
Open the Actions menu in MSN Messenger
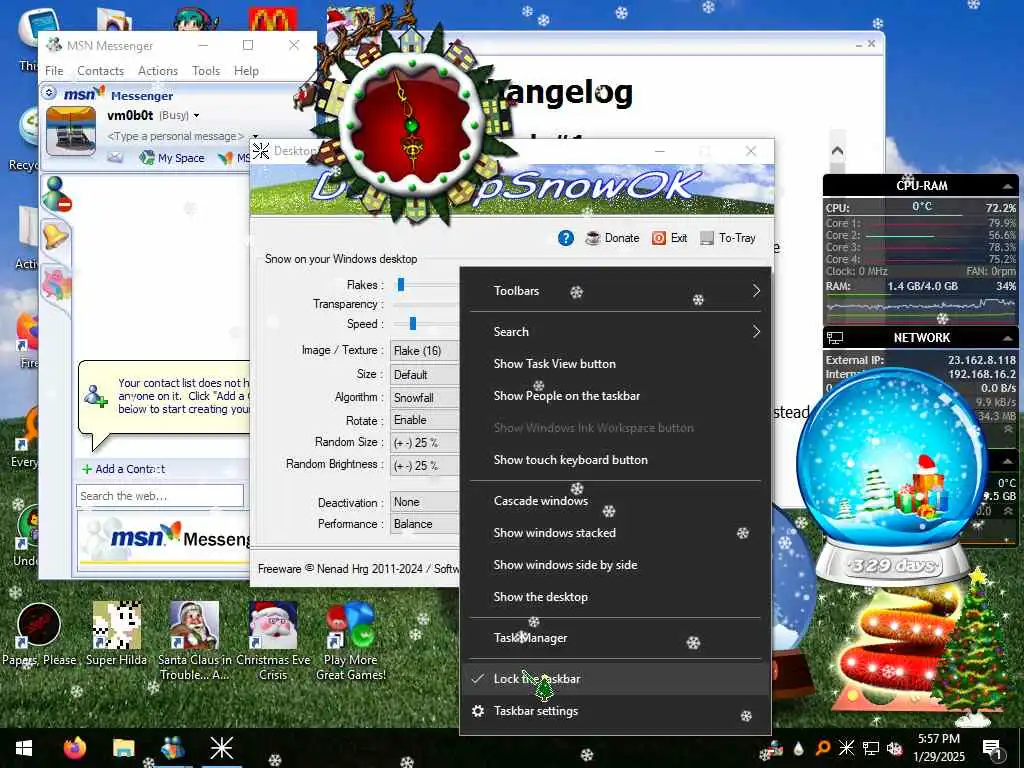[157, 71]
